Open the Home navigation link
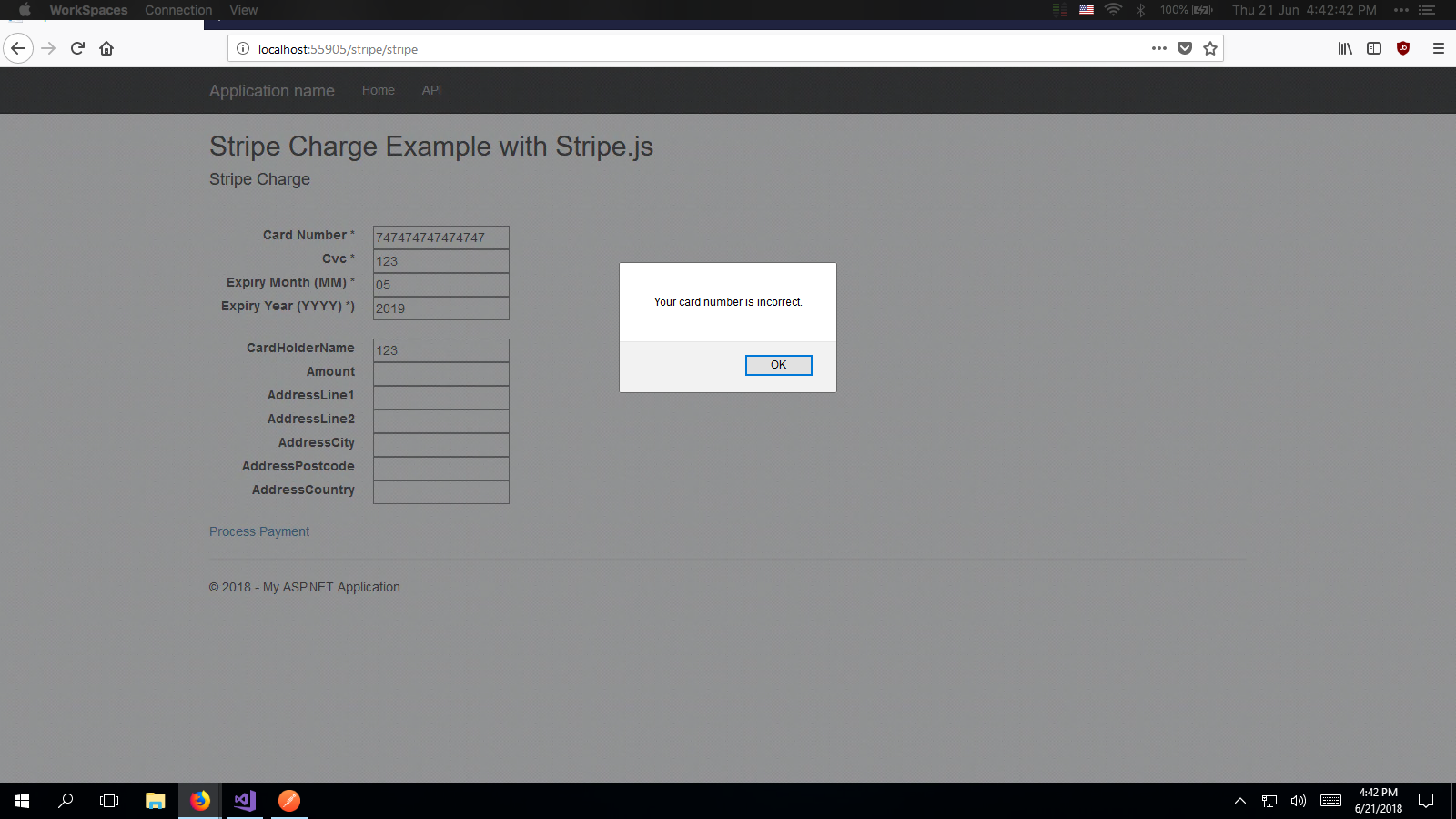The height and width of the screenshot is (819, 1456). click(x=378, y=90)
